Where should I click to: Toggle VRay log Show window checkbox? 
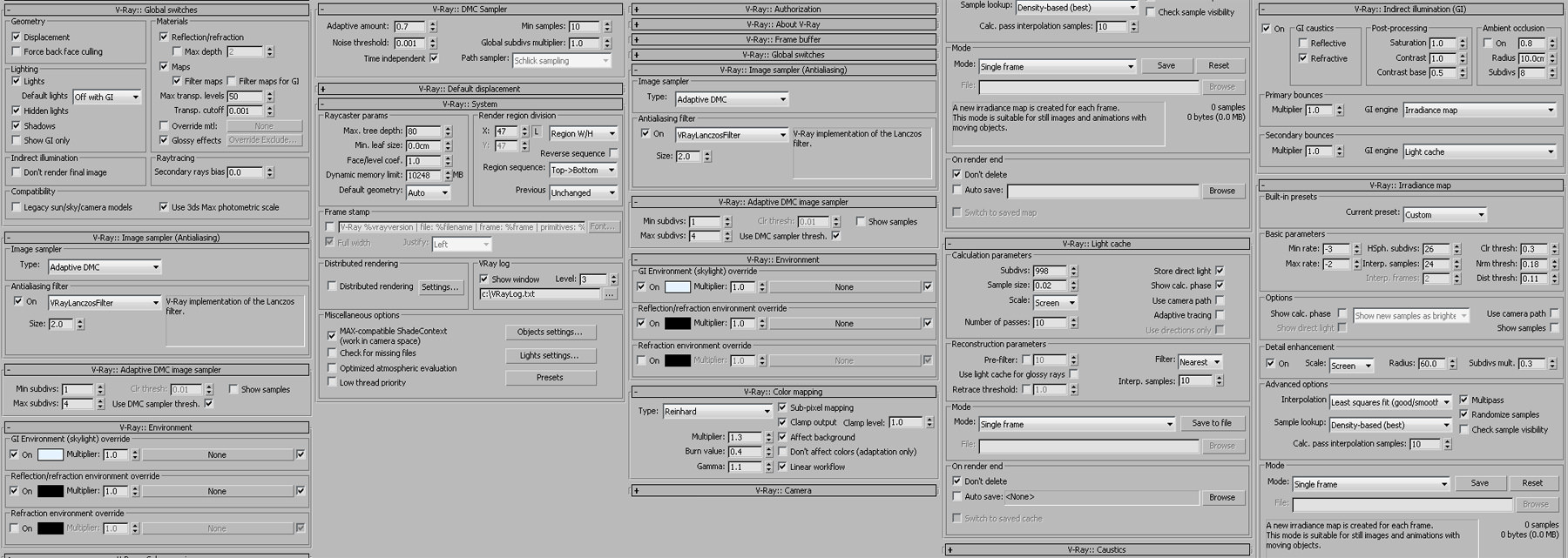pyautogui.click(x=484, y=279)
